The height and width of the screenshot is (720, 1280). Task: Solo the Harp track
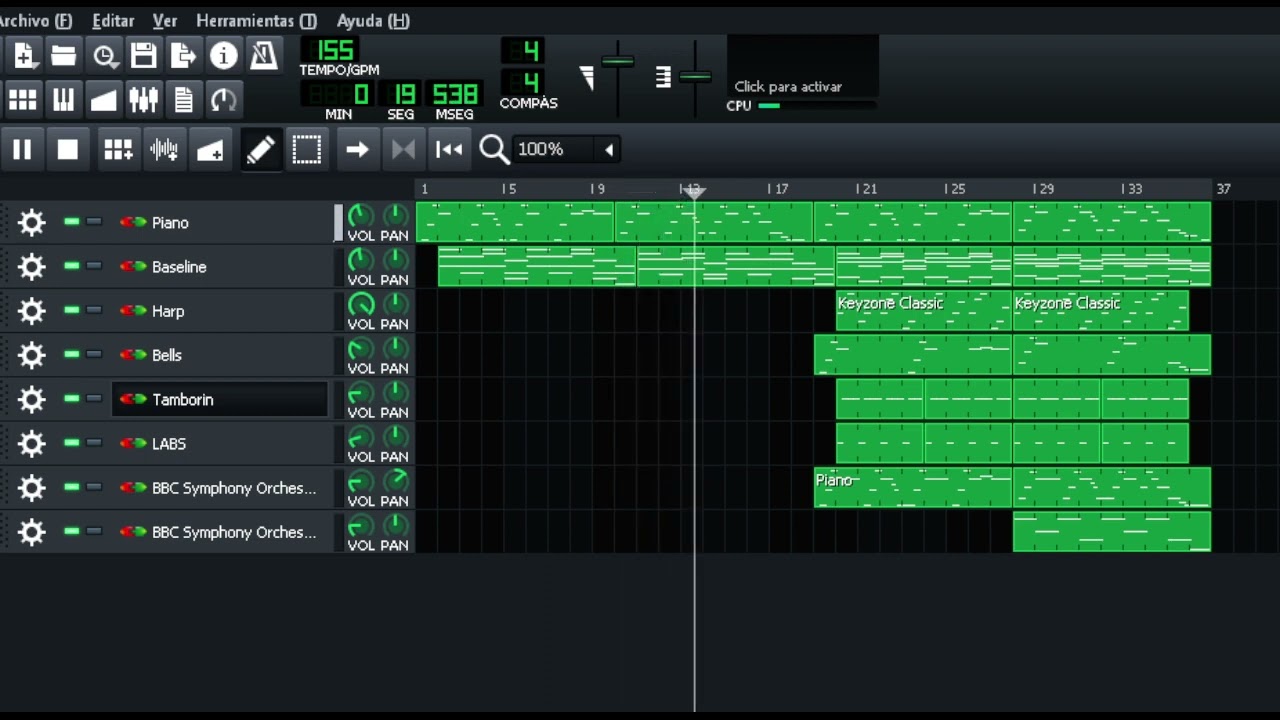point(94,310)
